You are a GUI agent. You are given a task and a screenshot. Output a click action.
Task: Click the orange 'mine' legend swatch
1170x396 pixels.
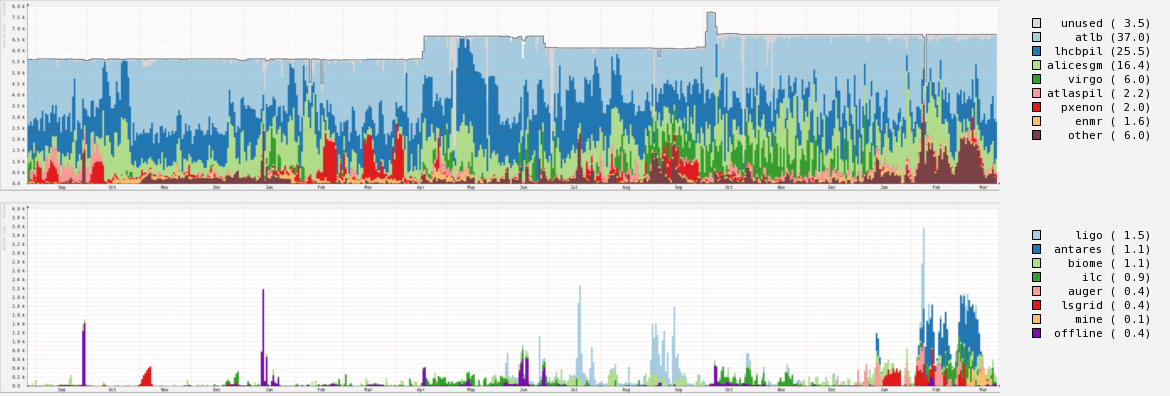[1036, 318]
